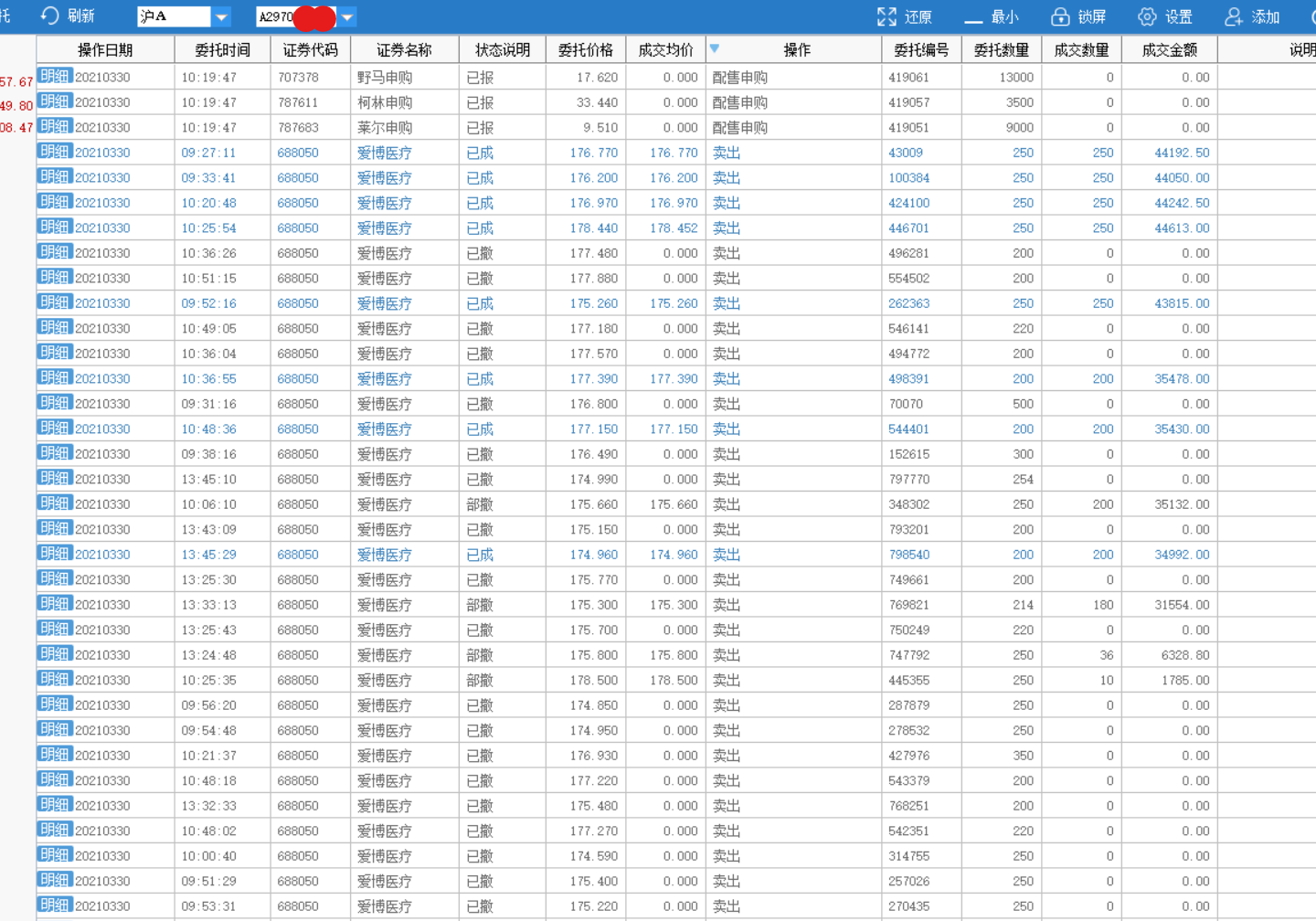Open 明细 for order number 769821
This screenshot has height=921, width=1316.
tap(55, 604)
